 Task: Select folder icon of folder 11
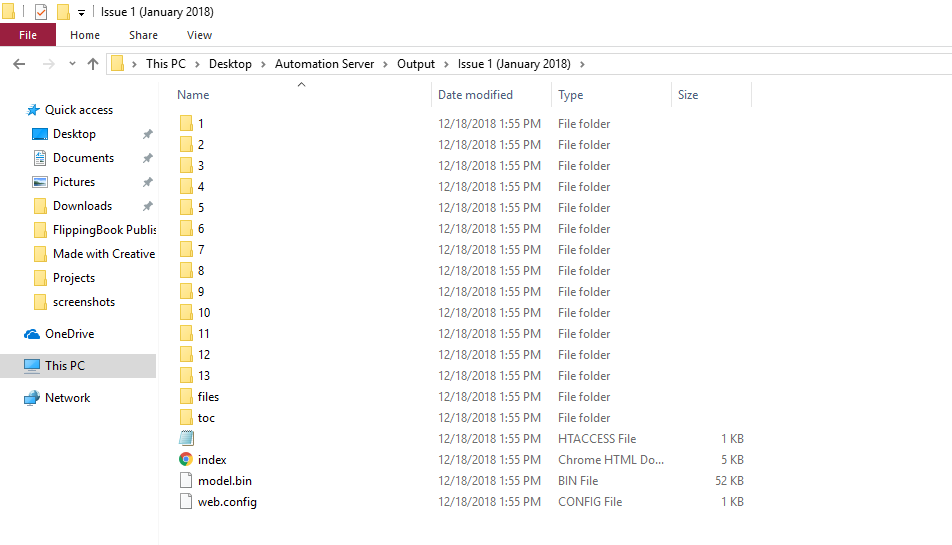tap(186, 333)
